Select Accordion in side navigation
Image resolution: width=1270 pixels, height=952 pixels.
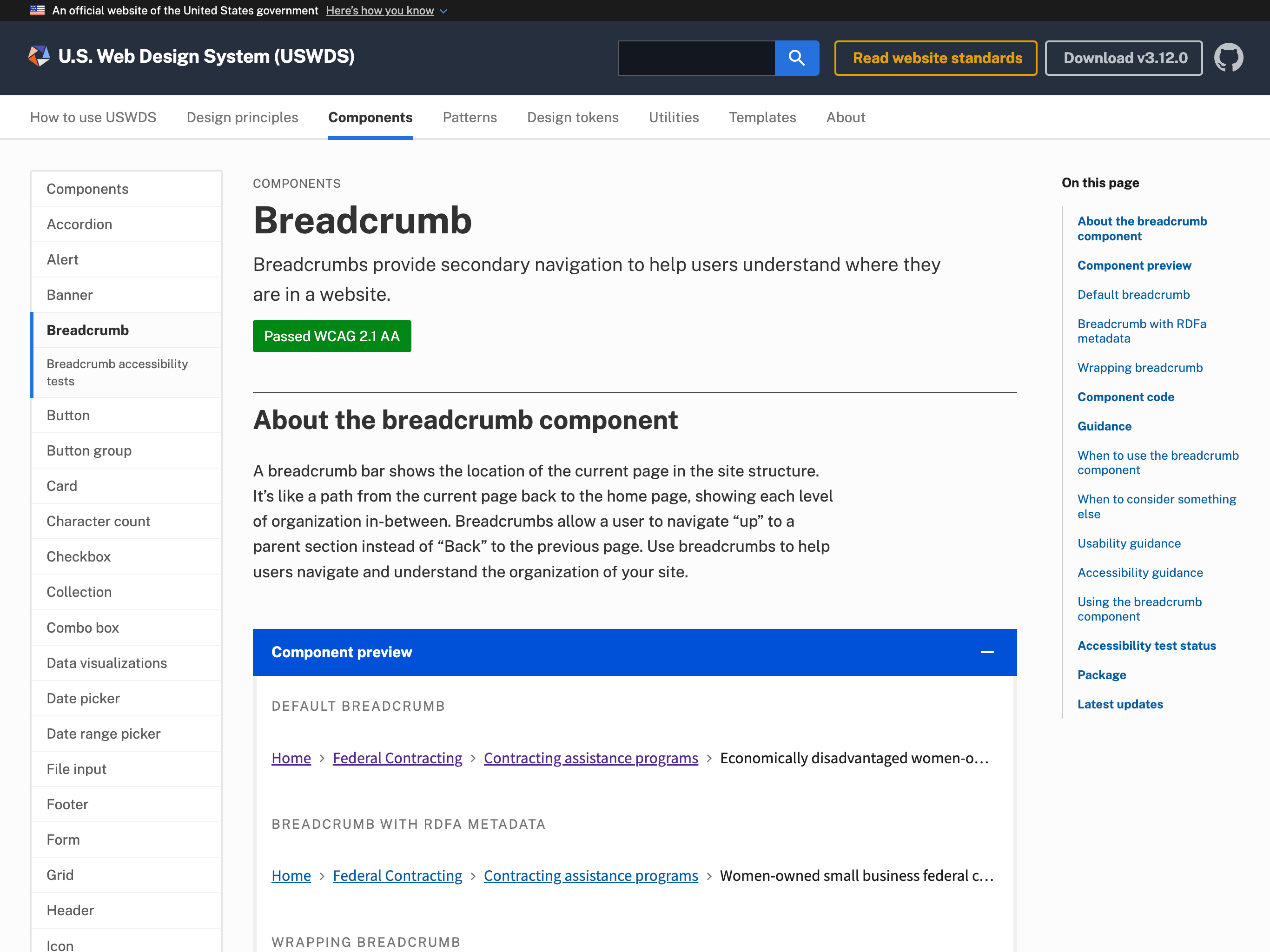click(x=126, y=224)
